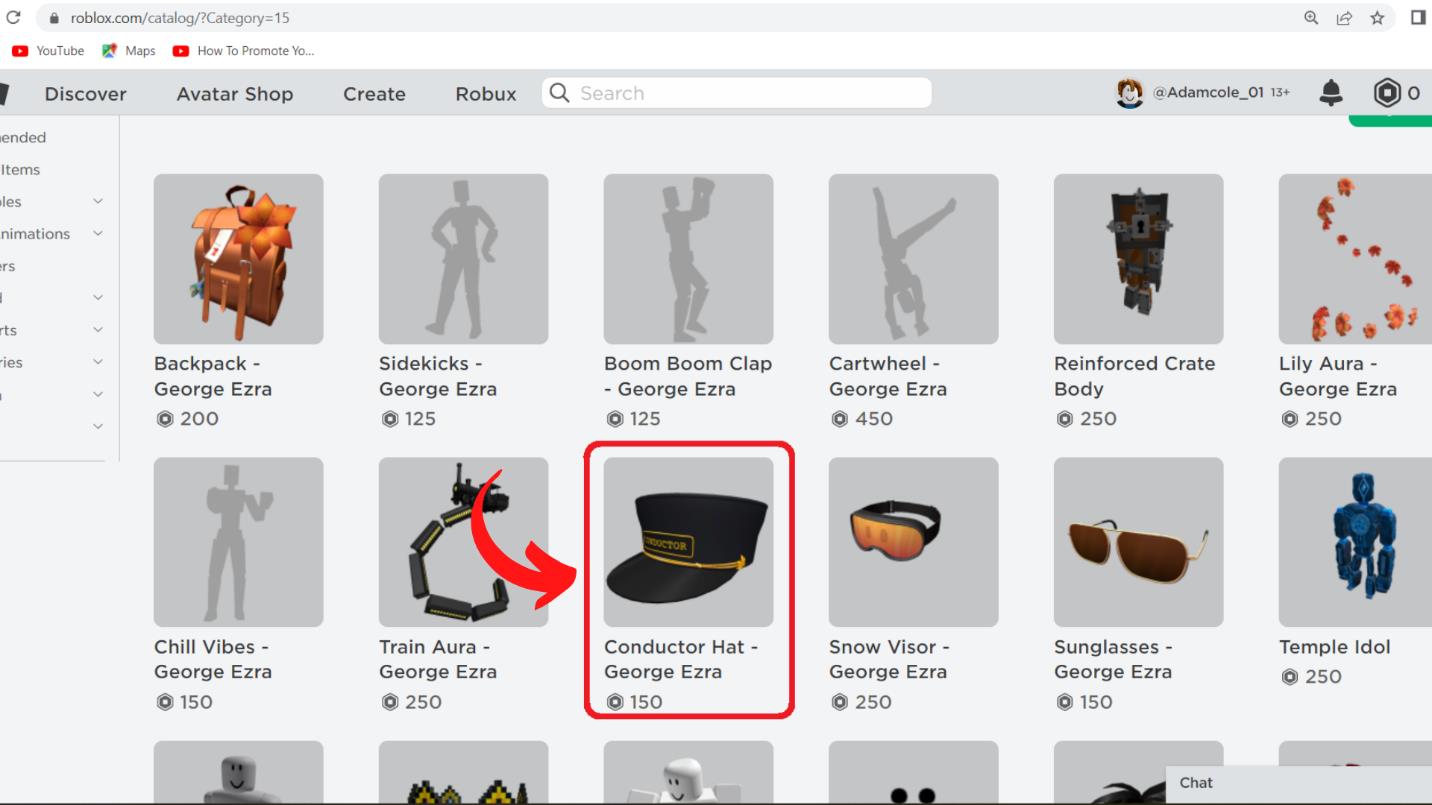Select the Recommended sidebar item
Screen dimensions: 1432x805
[x=23, y=137]
